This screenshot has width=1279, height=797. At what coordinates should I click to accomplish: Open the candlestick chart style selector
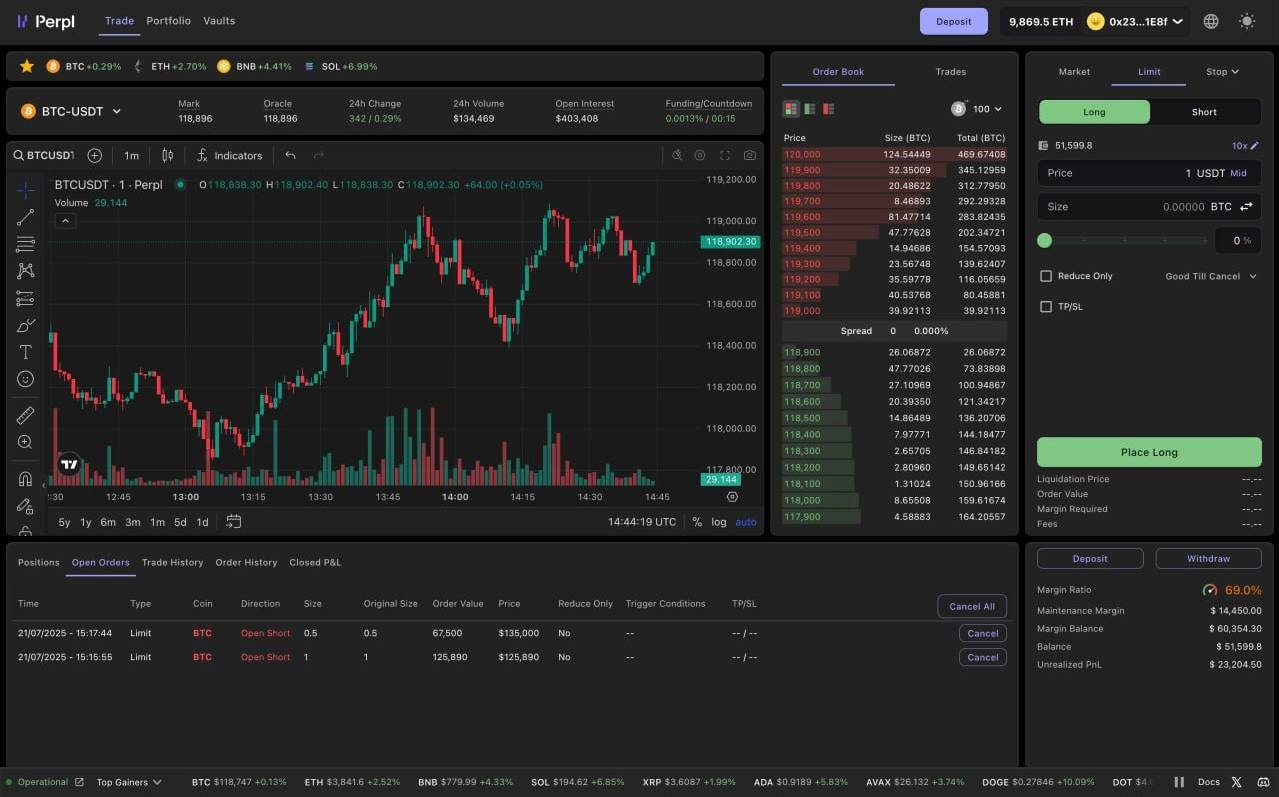168,155
